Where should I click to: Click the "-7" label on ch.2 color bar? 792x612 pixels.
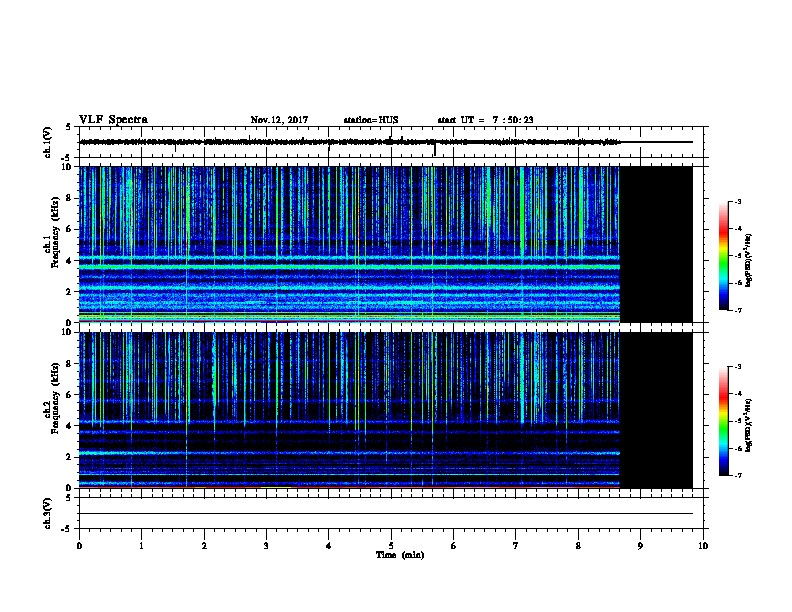737,475
